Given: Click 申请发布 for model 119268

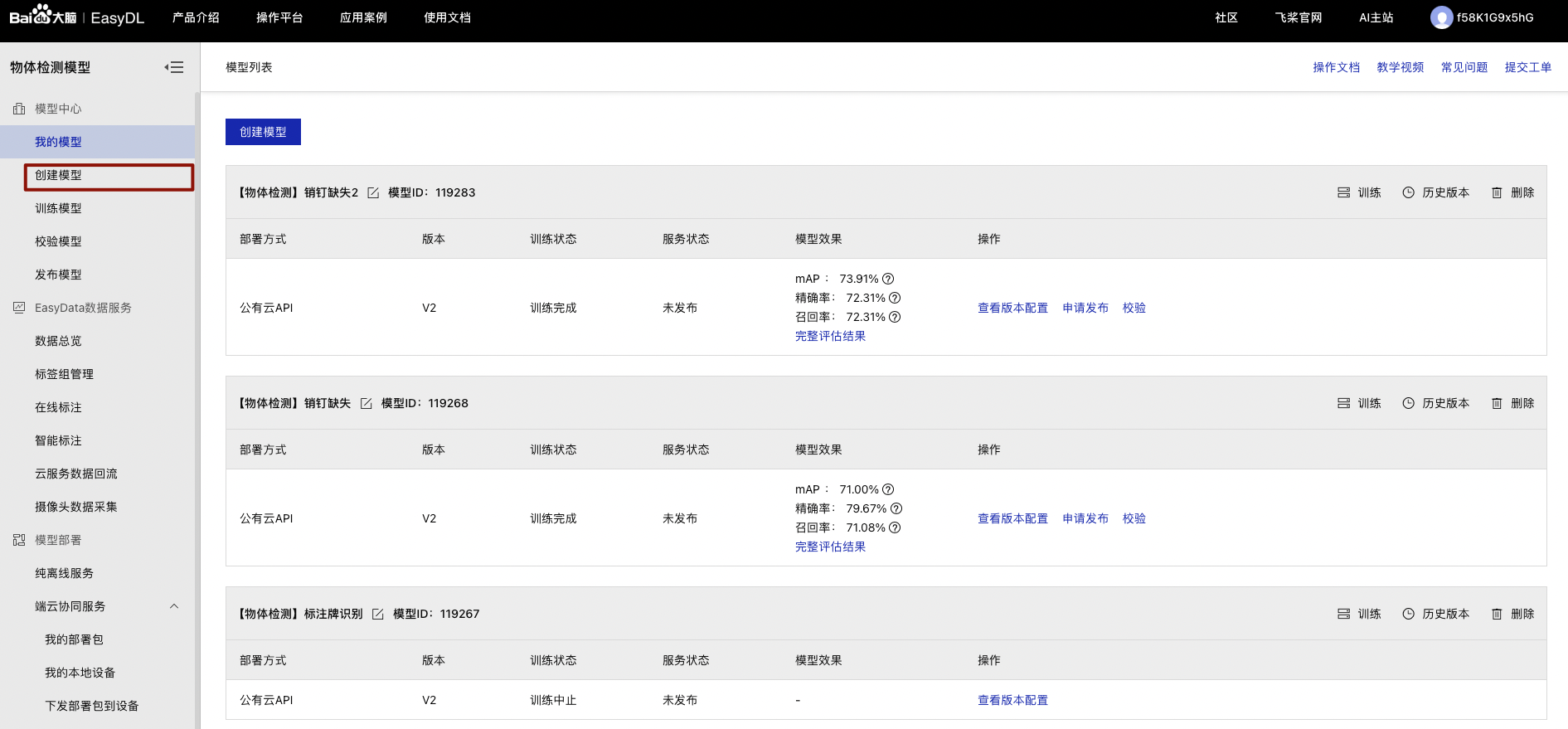Looking at the screenshot, I should point(1085,518).
